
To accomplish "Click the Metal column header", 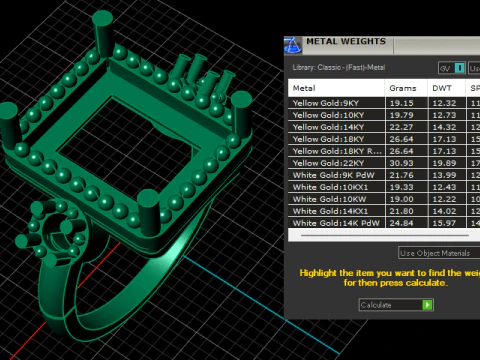I will pos(336,88).
